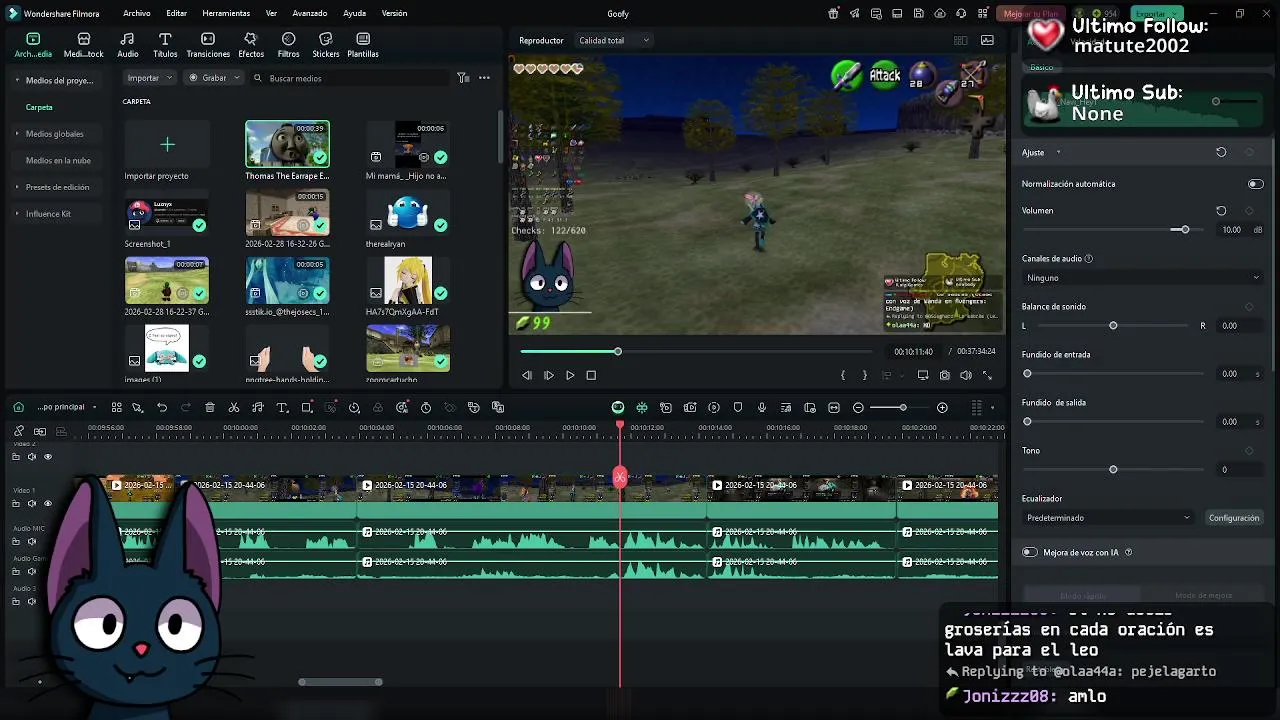The width and height of the screenshot is (1280, 720).
Task: Open the Ver menu
Action: tap(271, 14)
